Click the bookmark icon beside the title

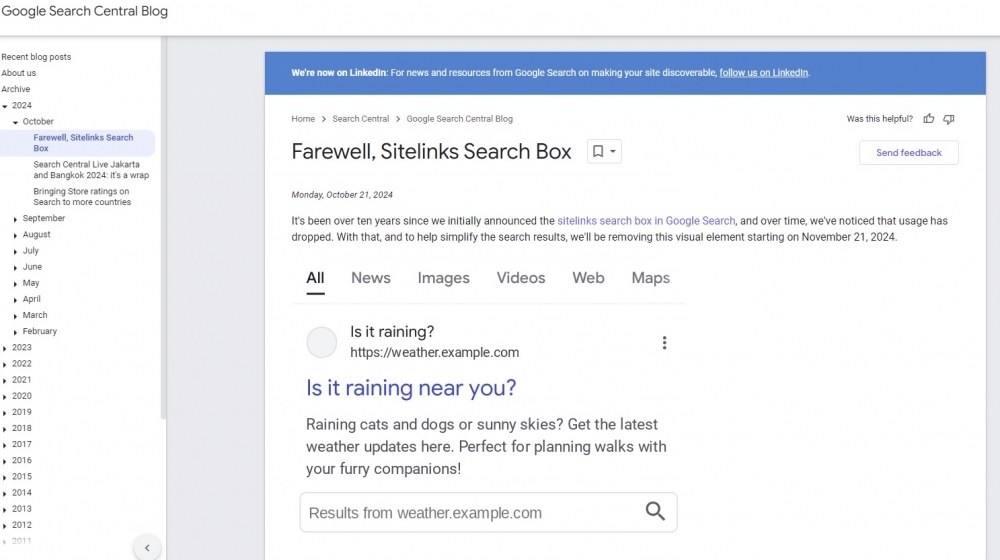coord(598,152)
